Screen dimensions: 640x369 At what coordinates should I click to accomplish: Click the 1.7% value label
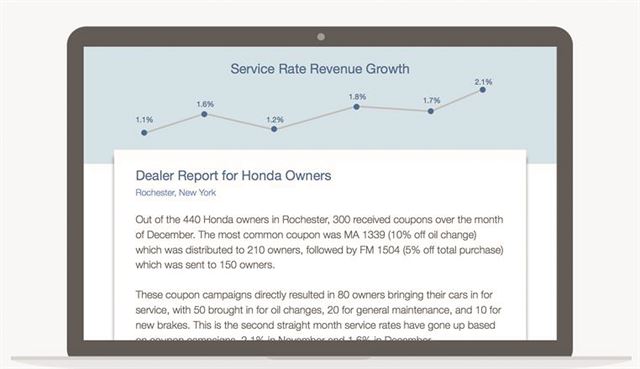click(431, 100)
